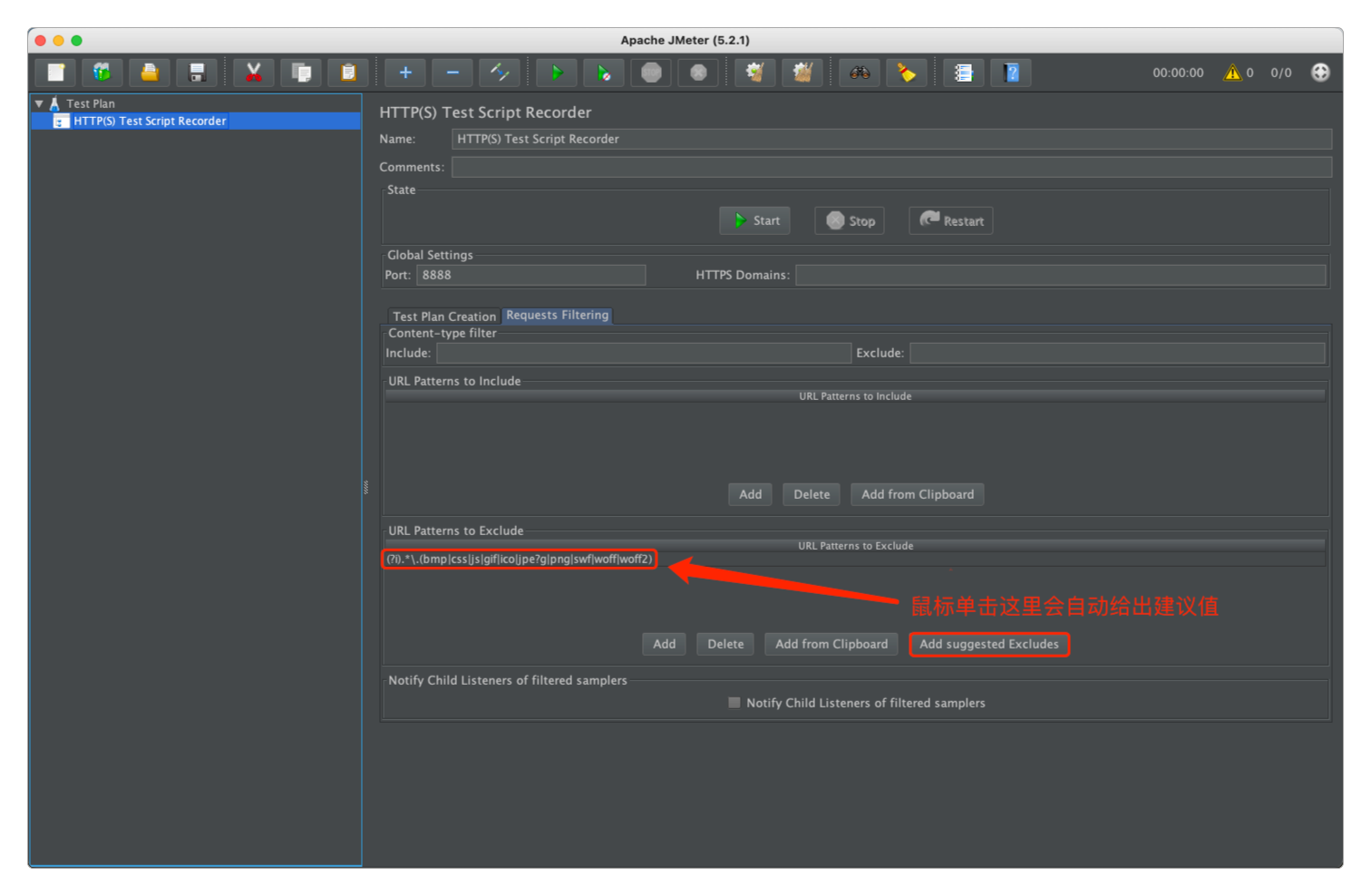The width and height of the screenshot is (1371, 896).
Task: Click the URL Patterns to Include column header
Action: click(x=855, y=396)
